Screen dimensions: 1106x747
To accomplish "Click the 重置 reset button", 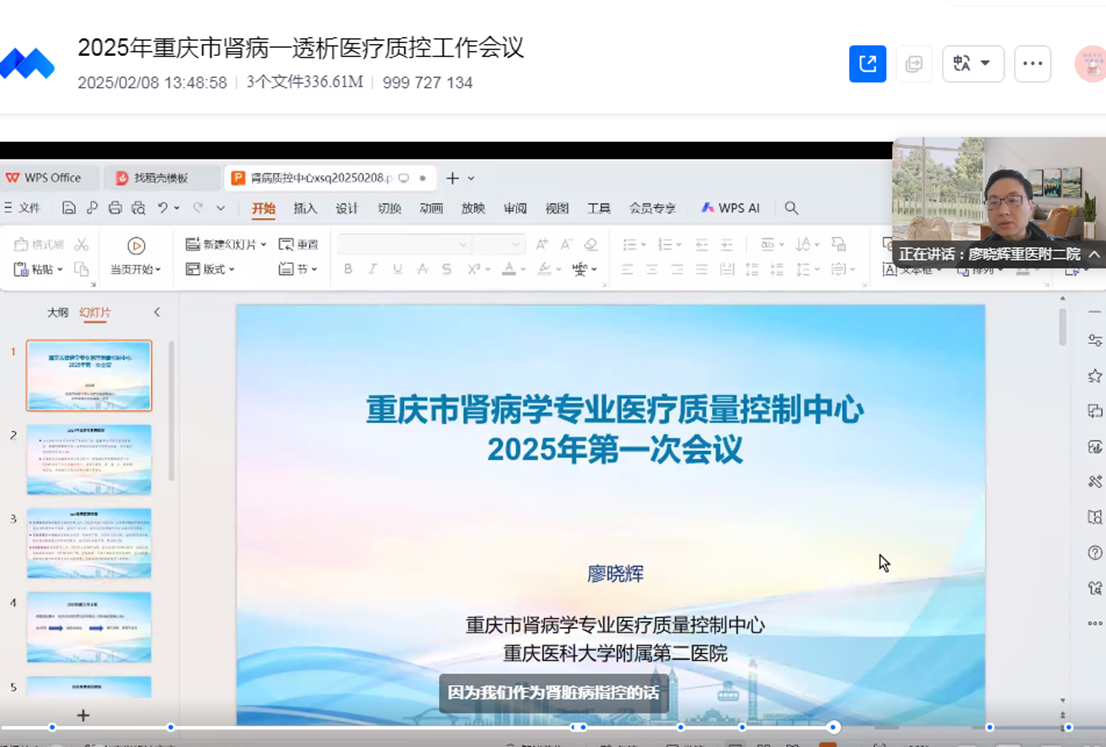I will point(299,245).
